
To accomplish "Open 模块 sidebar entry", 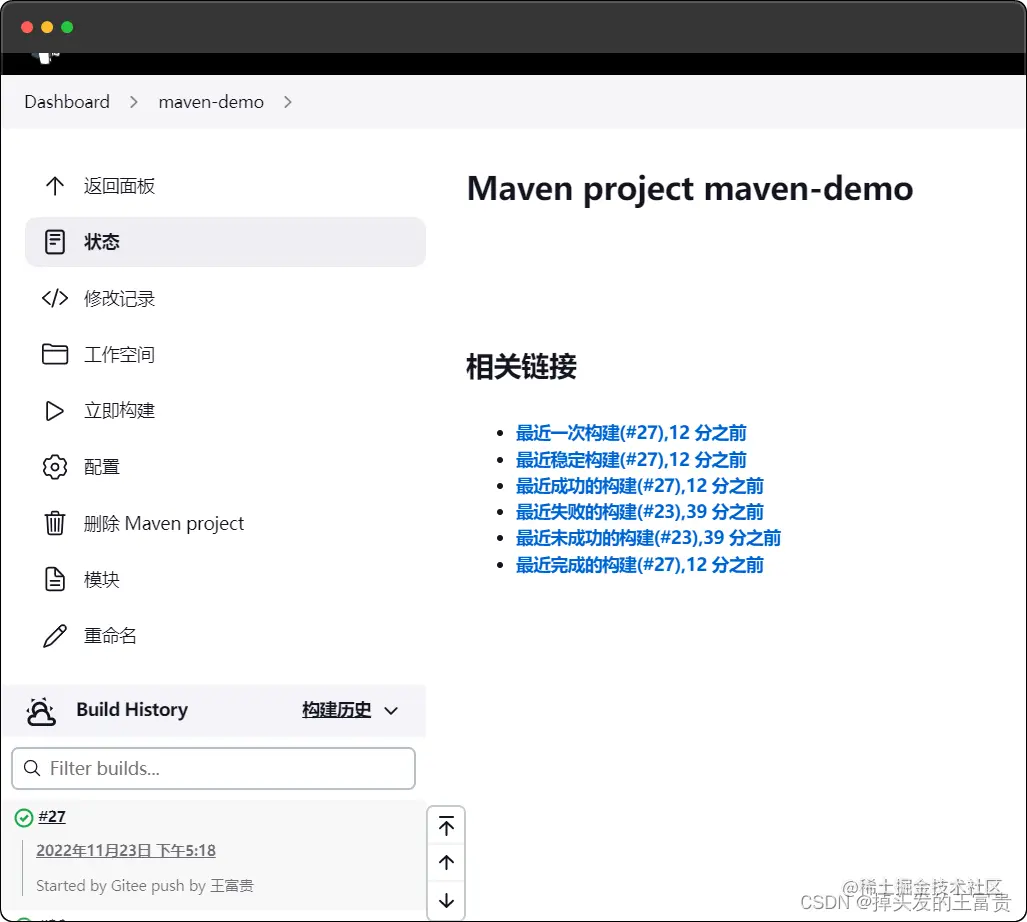I will [x=225, y=580].
